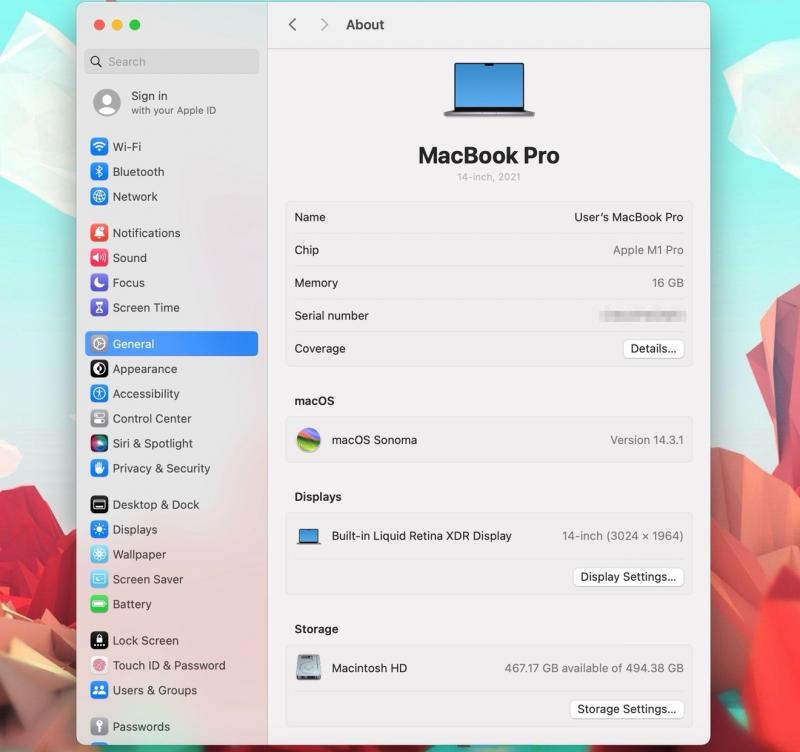Viewport: 800px width, 752px height.
Task: Click the Screen Time hourglass icon
Action: pyautogui.click(x=99, y=308)
